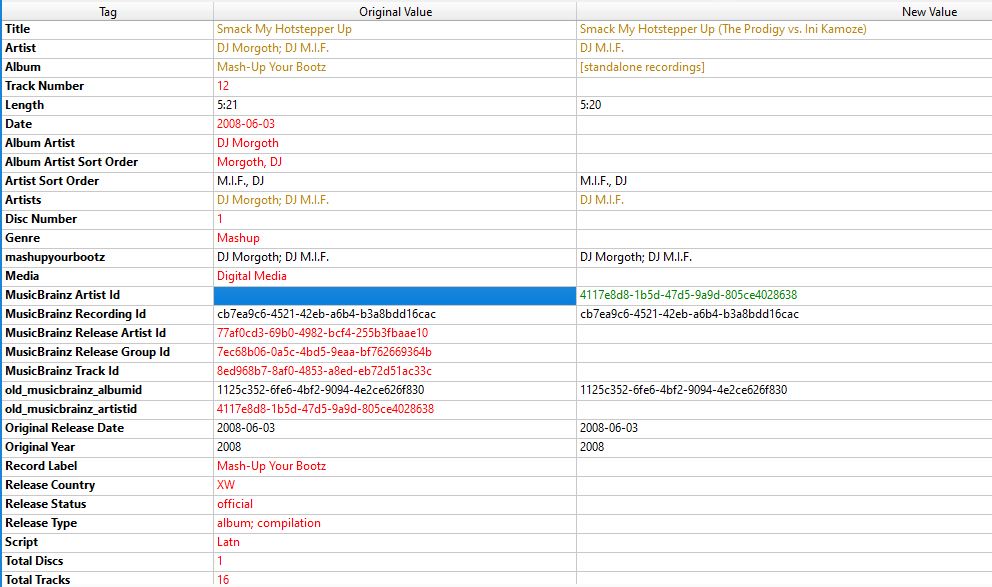Screen dimensions: 992x587
Task: Click the Tag column header
Action: tap(106, 12)
